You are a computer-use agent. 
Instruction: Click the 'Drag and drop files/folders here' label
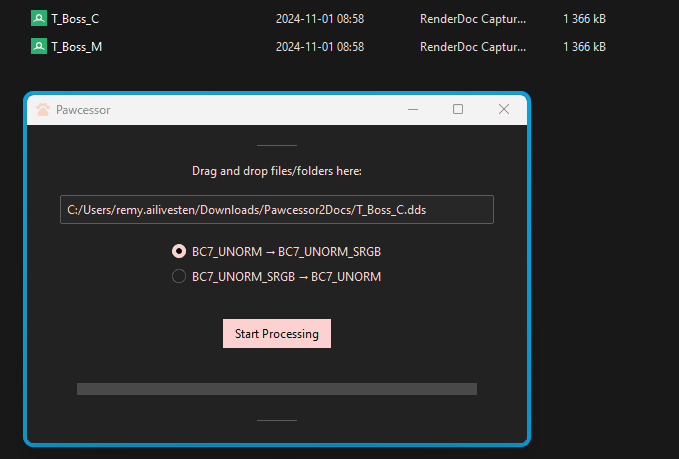(276, 171)
